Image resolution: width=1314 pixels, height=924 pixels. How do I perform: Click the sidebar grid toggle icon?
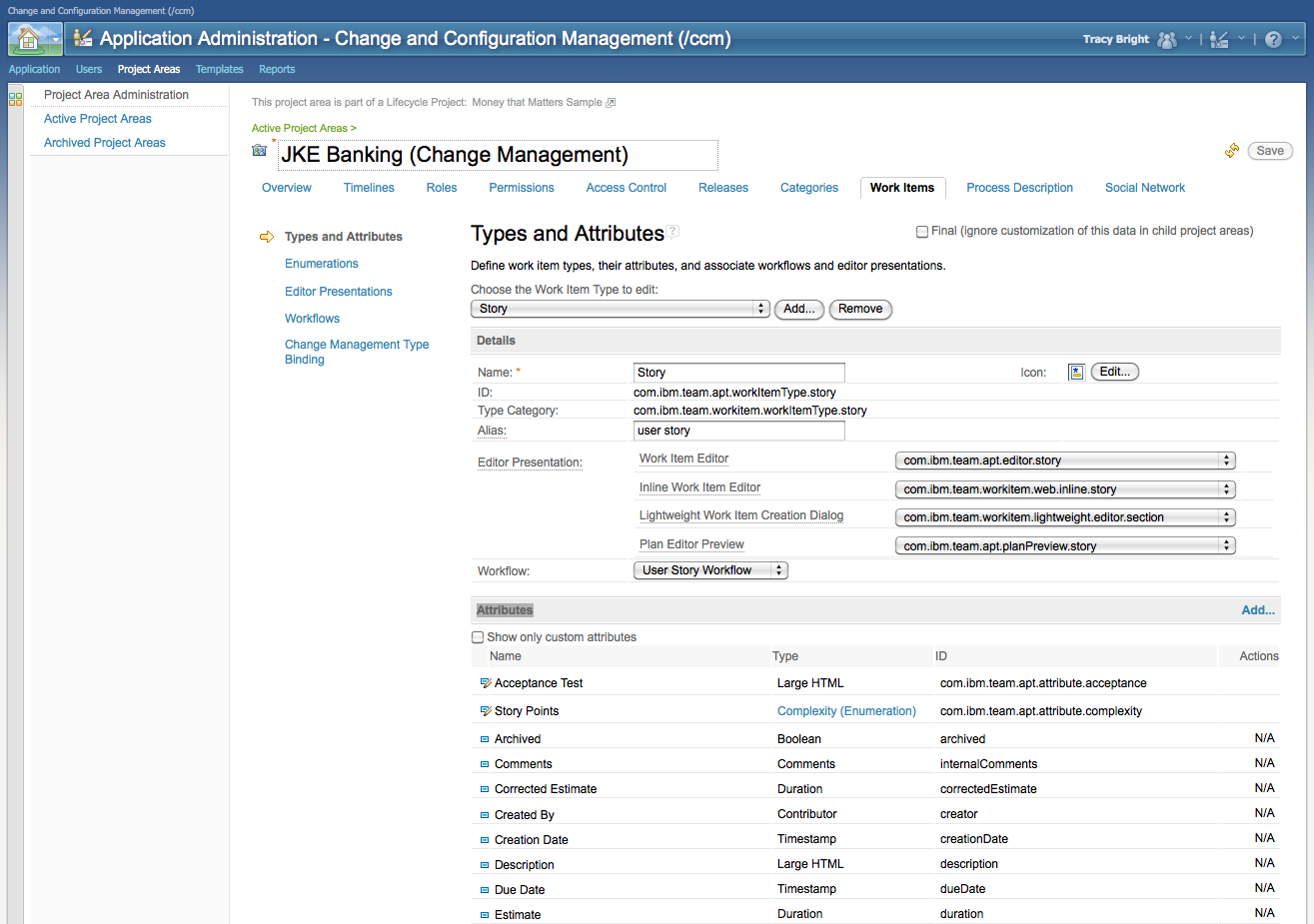pos(15,98)
